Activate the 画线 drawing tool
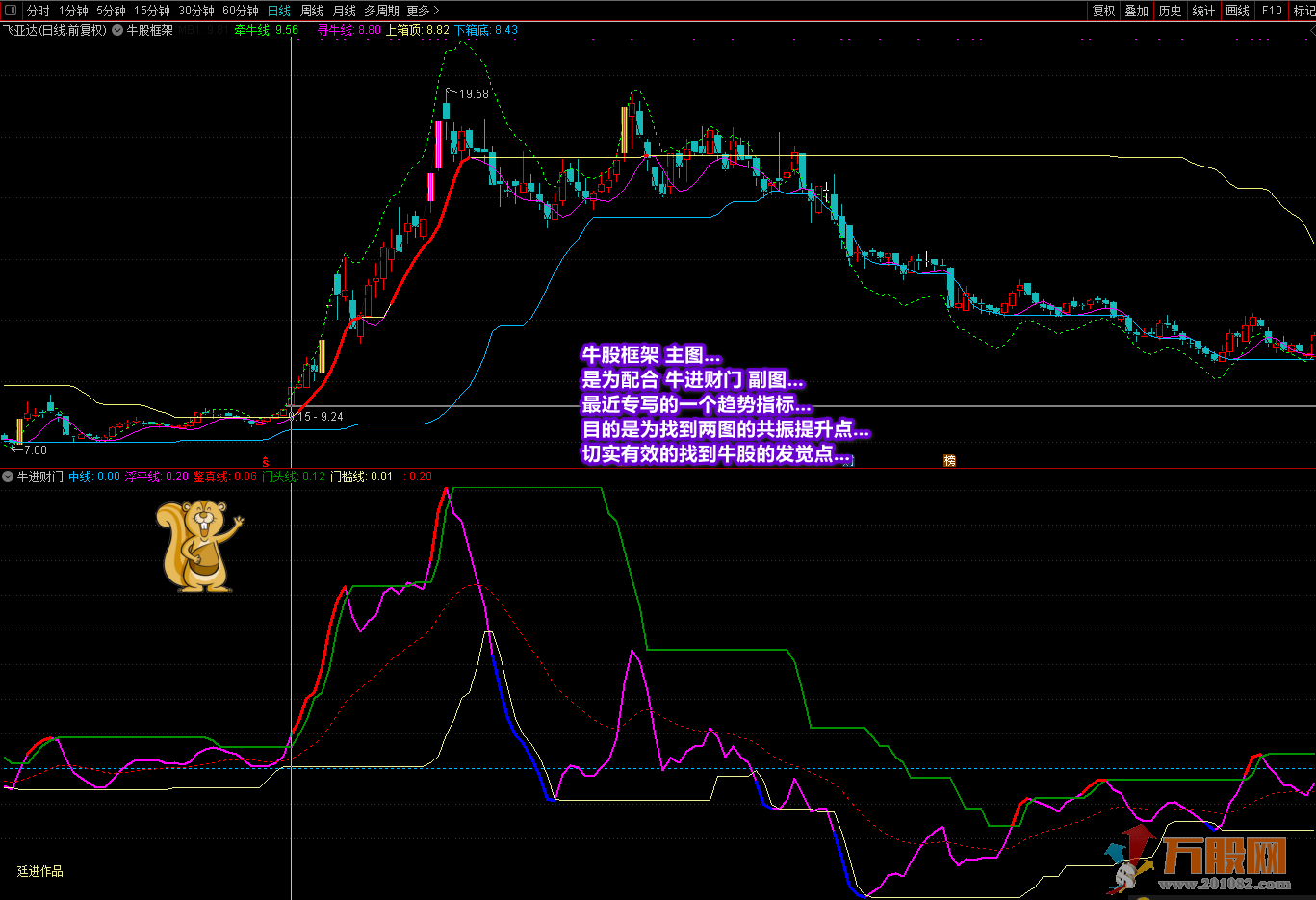This screenshot has height=900, width=1316. point(1237,11)
